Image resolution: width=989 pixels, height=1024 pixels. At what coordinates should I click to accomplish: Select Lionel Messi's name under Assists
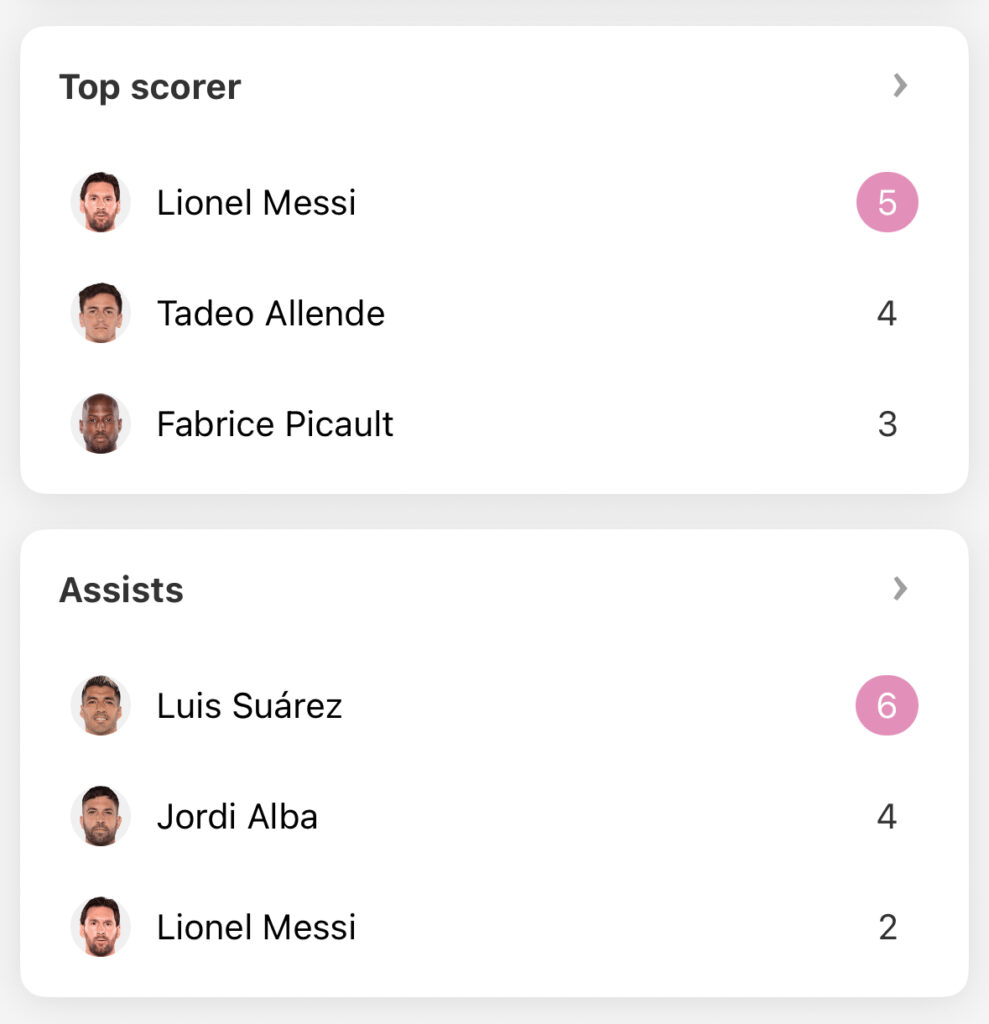coord(257,927)
